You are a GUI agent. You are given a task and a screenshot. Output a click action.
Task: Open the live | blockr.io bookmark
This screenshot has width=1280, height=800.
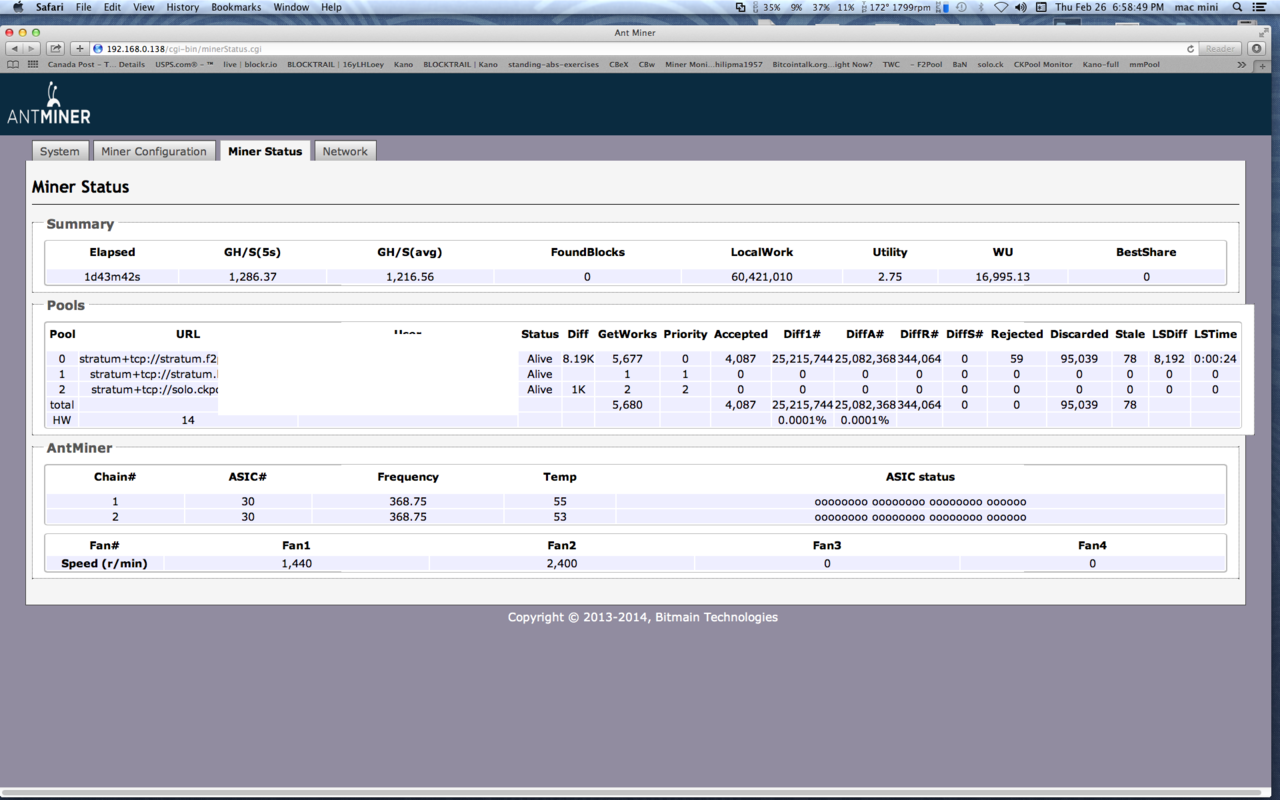(x=251, y=64)
